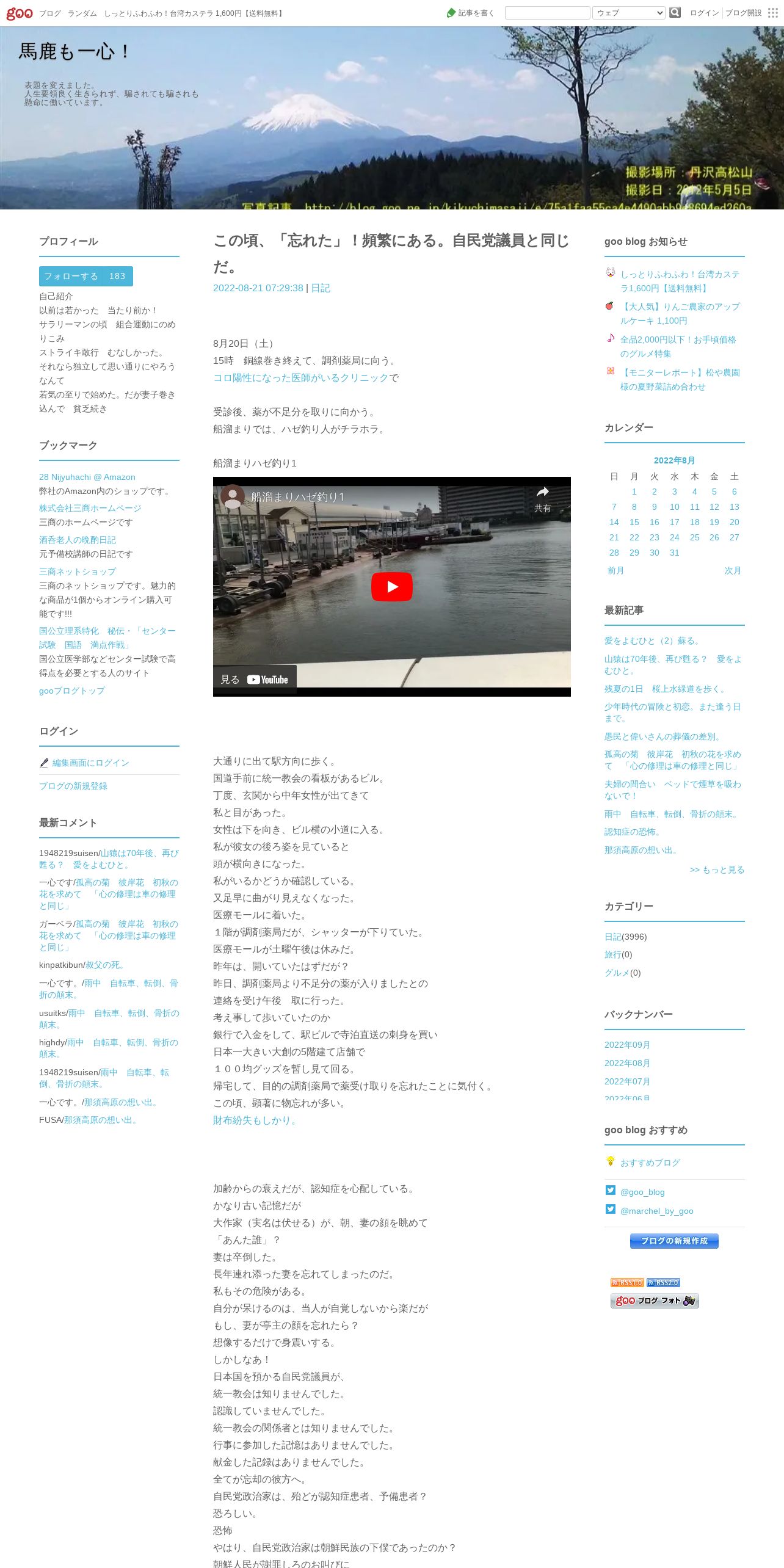Click music note icon beside グルメ特集
This screenshot has width=784, height=1568.
point(611,338)
